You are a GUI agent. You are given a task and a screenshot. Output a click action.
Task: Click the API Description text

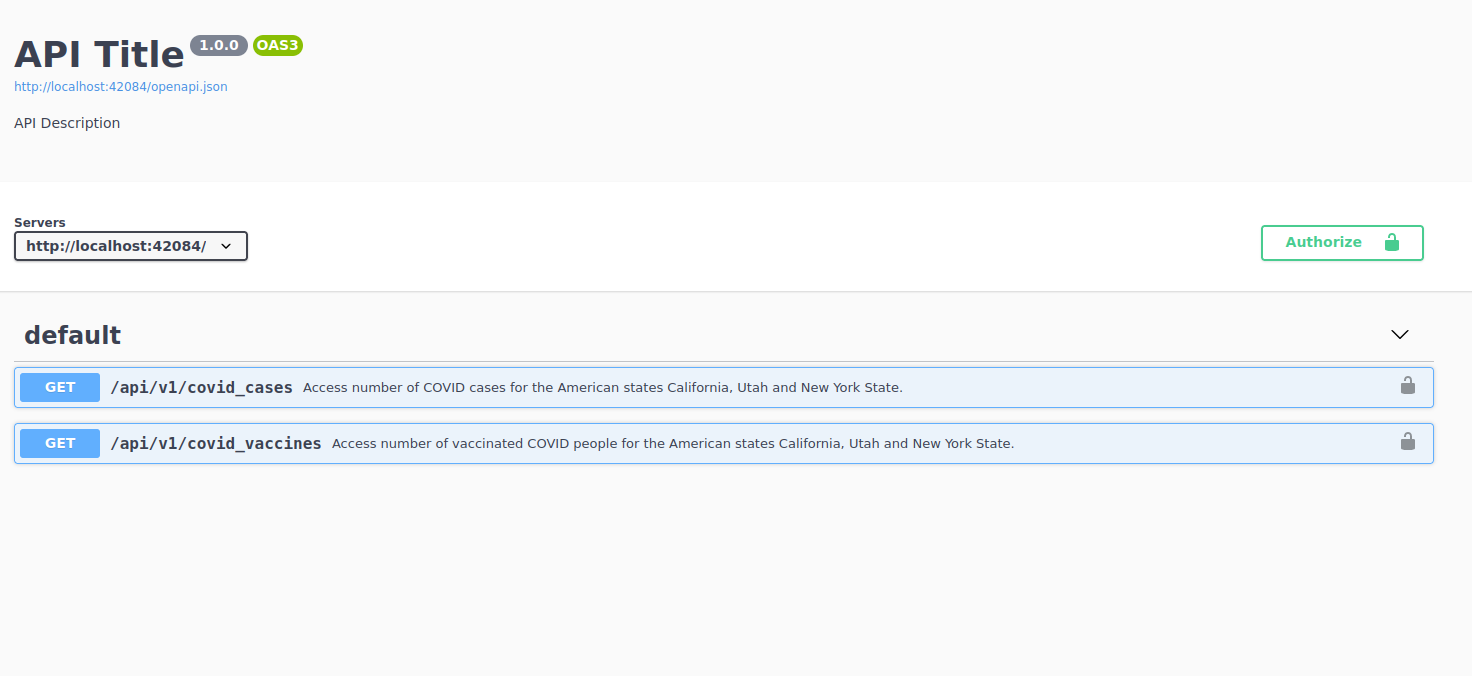[x=67, y=123]
